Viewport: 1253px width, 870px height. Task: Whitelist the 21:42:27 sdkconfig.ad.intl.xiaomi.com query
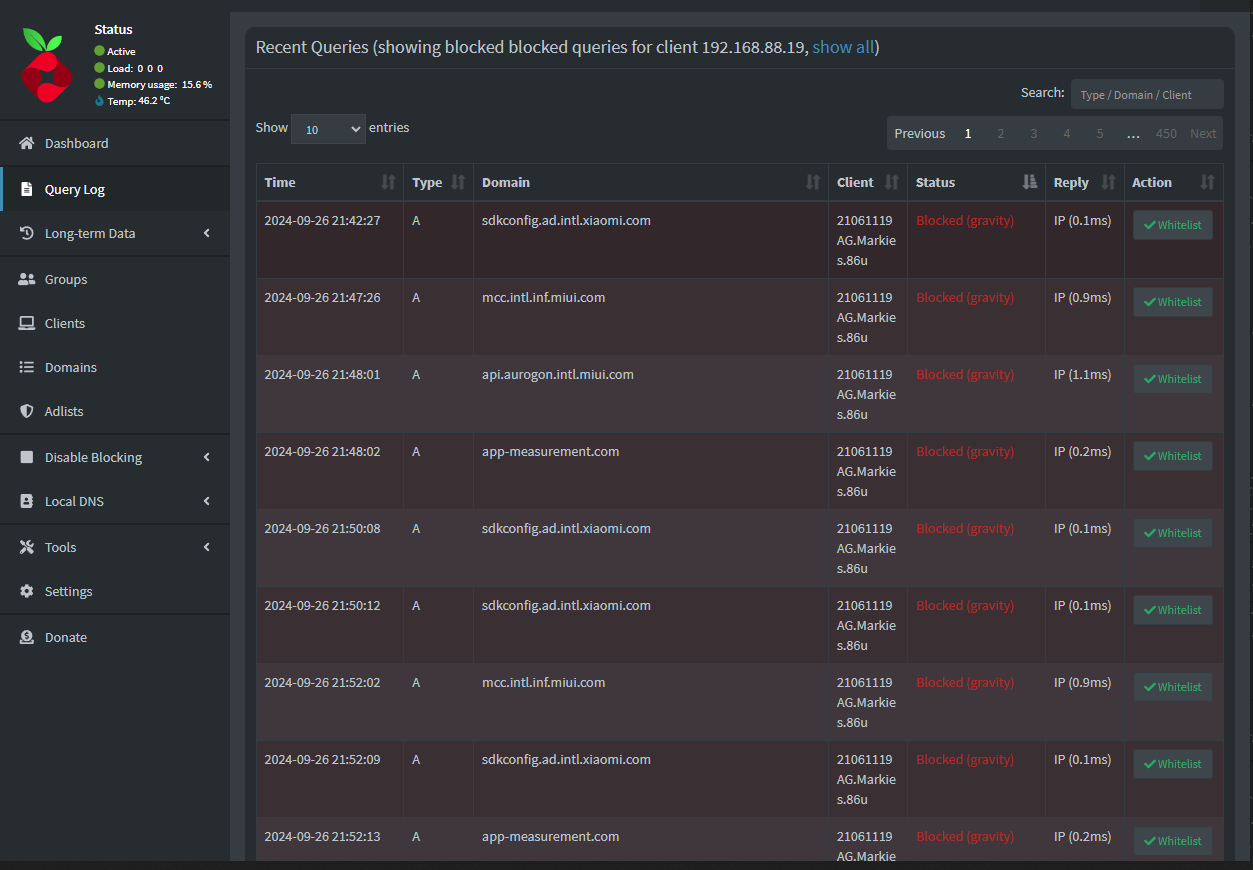(1173, 225)
